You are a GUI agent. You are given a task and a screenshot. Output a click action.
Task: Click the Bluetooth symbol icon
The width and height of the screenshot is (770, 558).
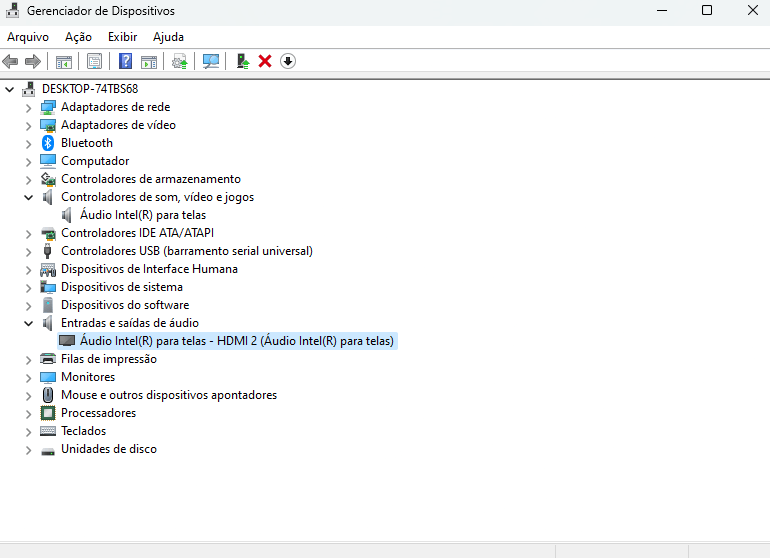48,143
